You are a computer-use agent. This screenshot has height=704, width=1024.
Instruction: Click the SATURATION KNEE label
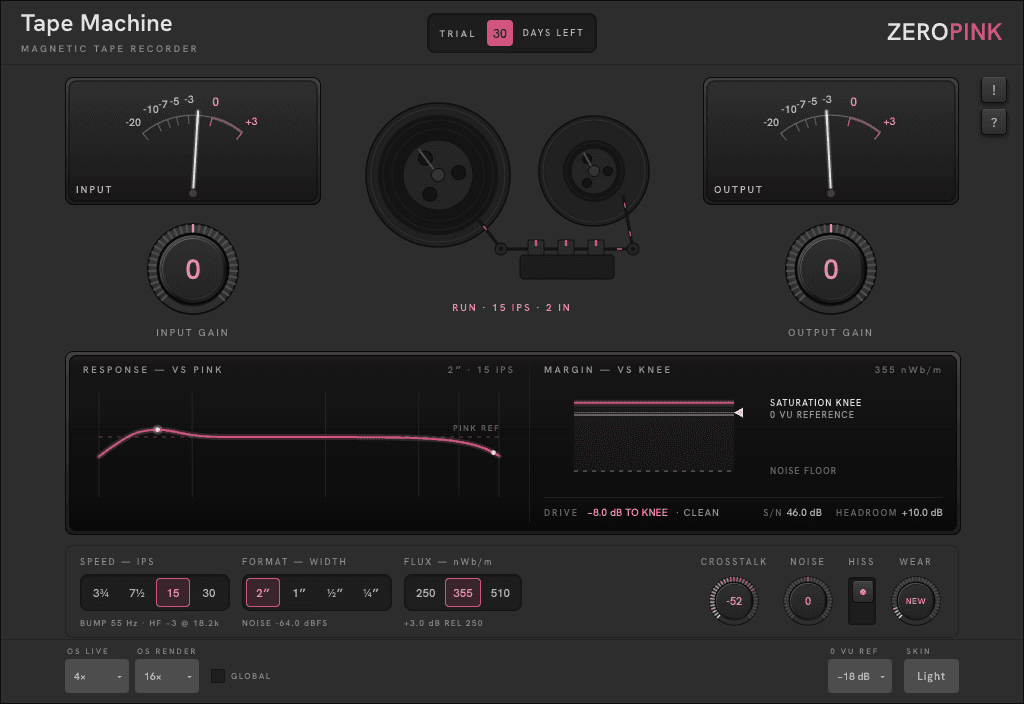(815, 402)
